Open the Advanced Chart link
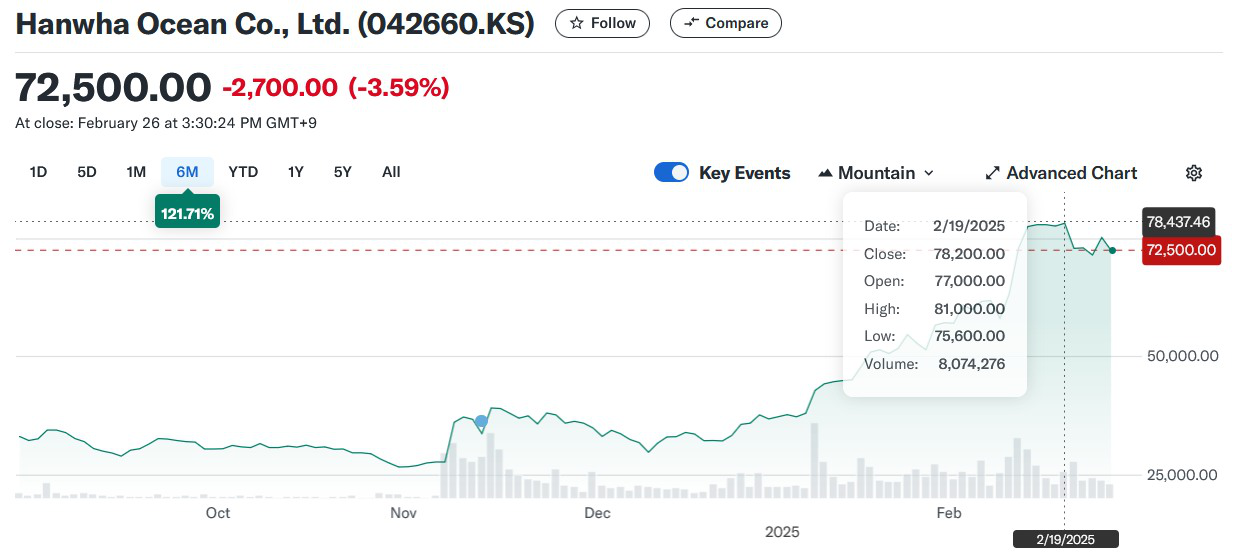Screen dimensions: 1234x556 (x=1071, y=173)
